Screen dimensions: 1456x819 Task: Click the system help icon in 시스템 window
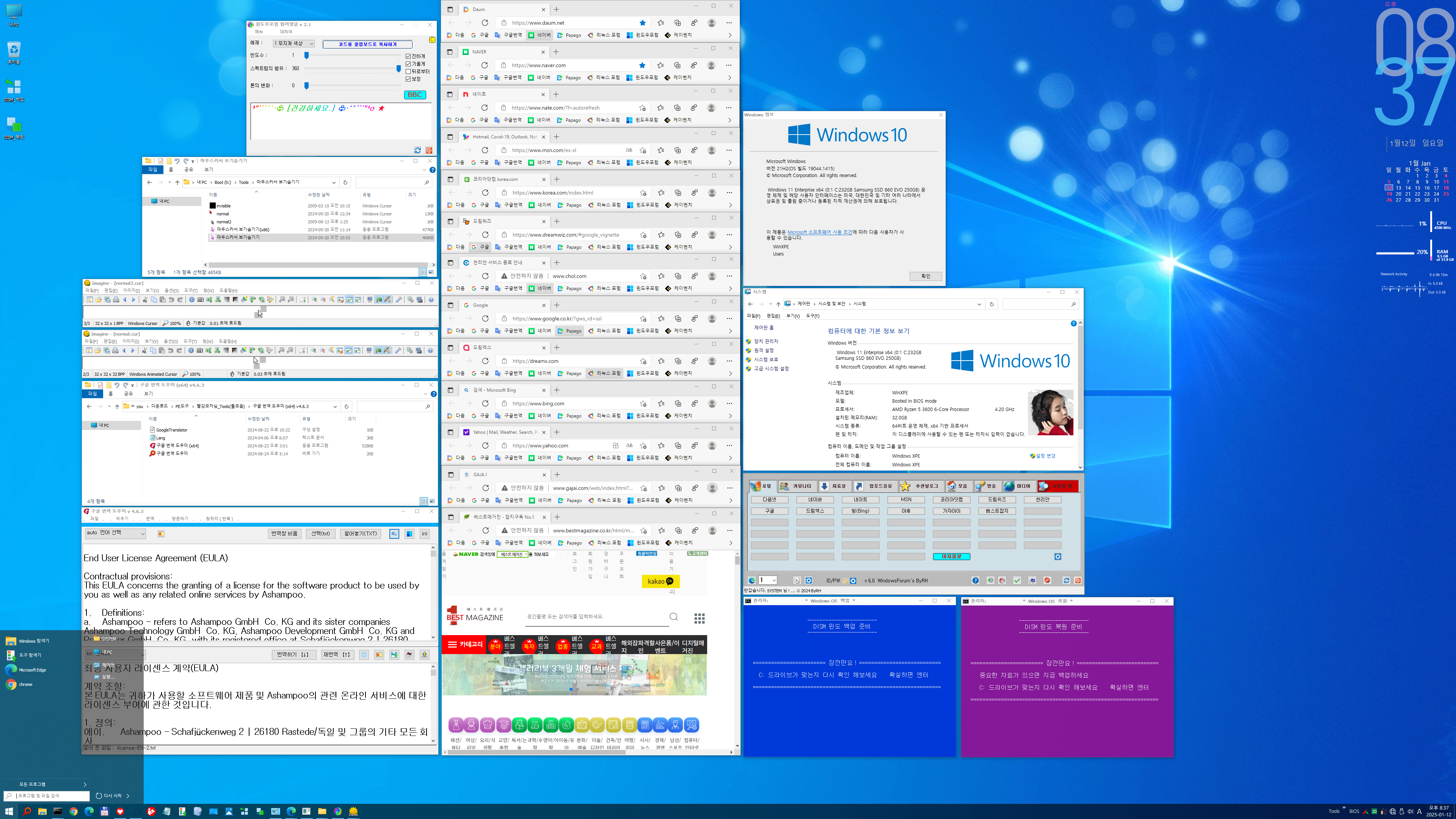(x=1073, y=323)
